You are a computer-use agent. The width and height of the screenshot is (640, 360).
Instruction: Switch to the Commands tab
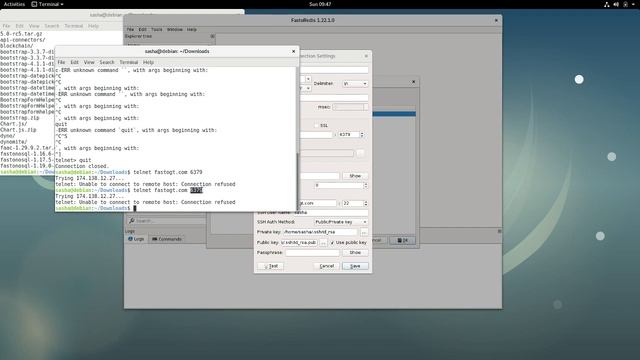(167, 239)
